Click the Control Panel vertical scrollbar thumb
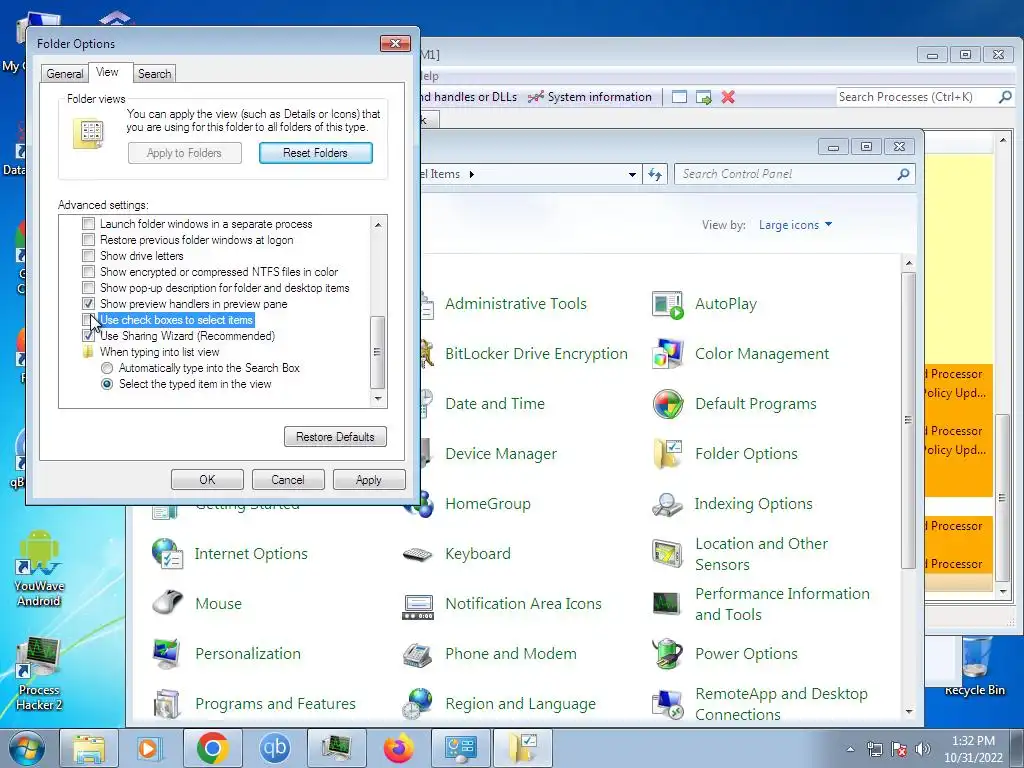The image size is (1024, 768). coord(908,420)
